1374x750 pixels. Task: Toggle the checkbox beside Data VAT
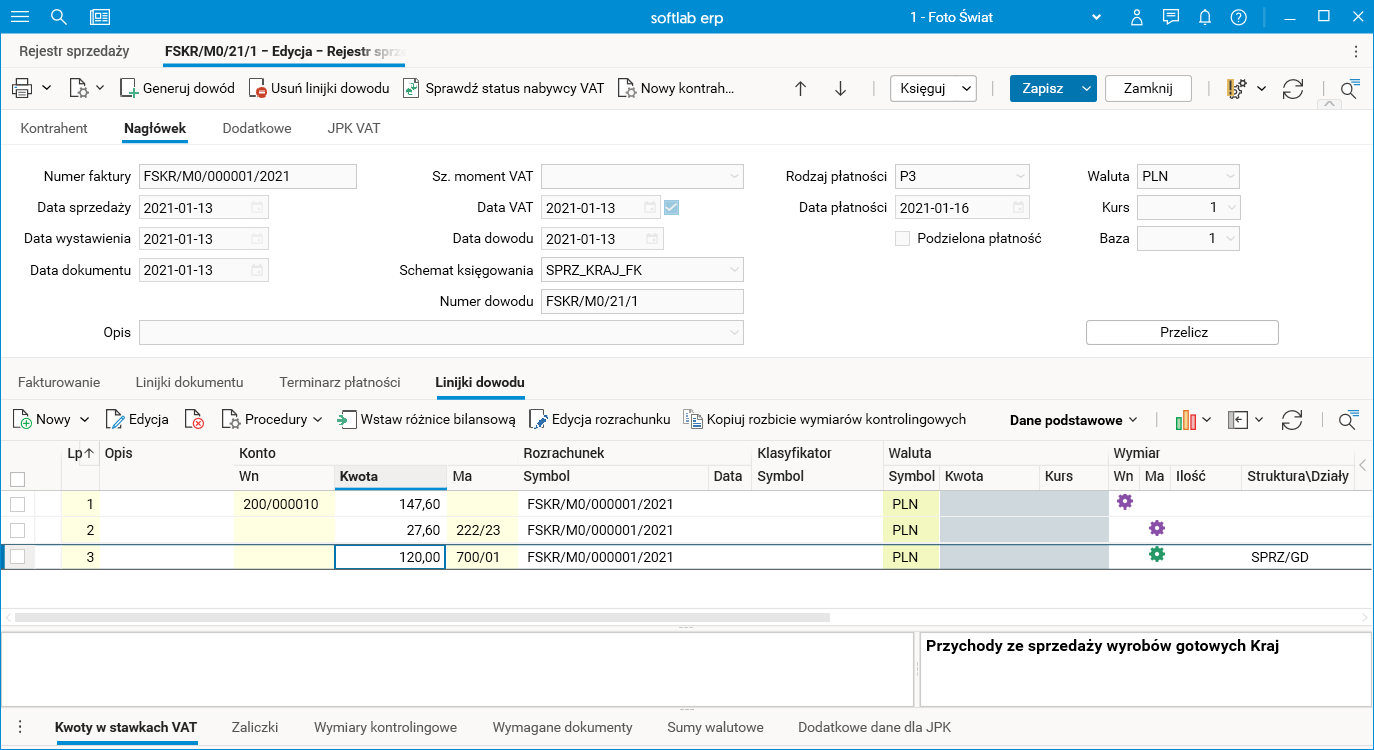672,208
